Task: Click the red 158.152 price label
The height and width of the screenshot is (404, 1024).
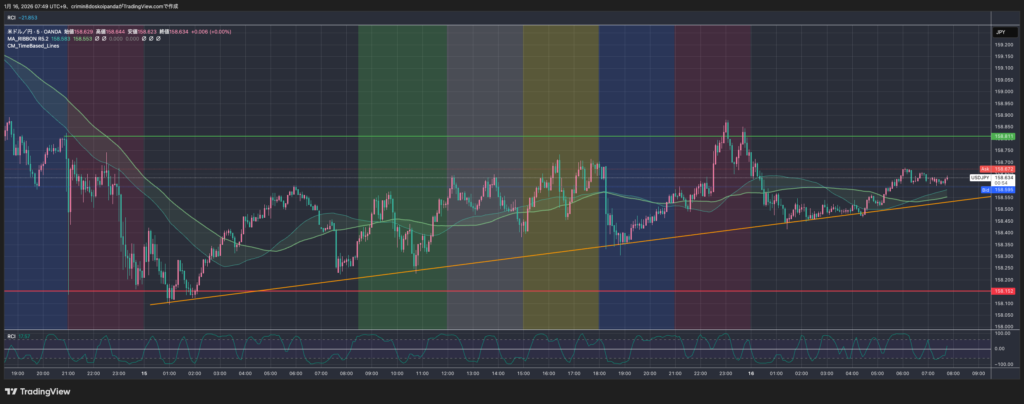Action: click(1004, 291)
